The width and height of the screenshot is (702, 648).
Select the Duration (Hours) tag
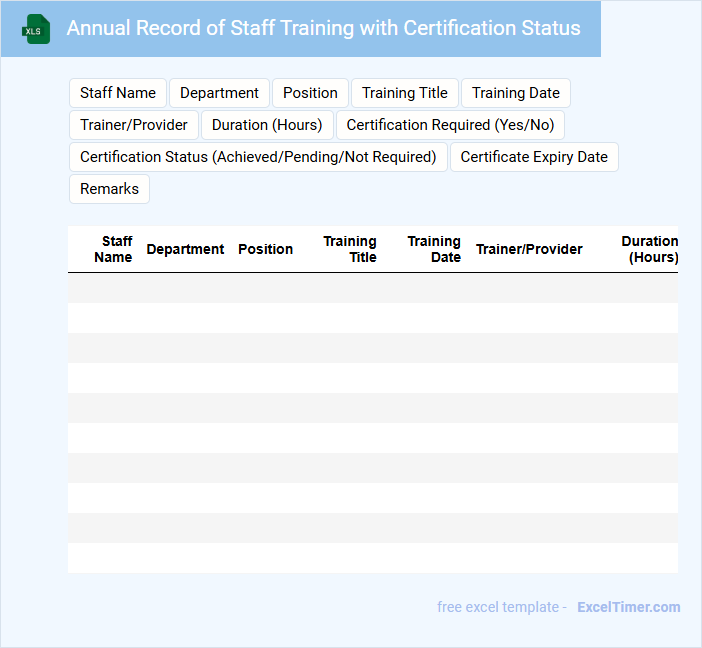pyautogui.click(x=267, y=125)
